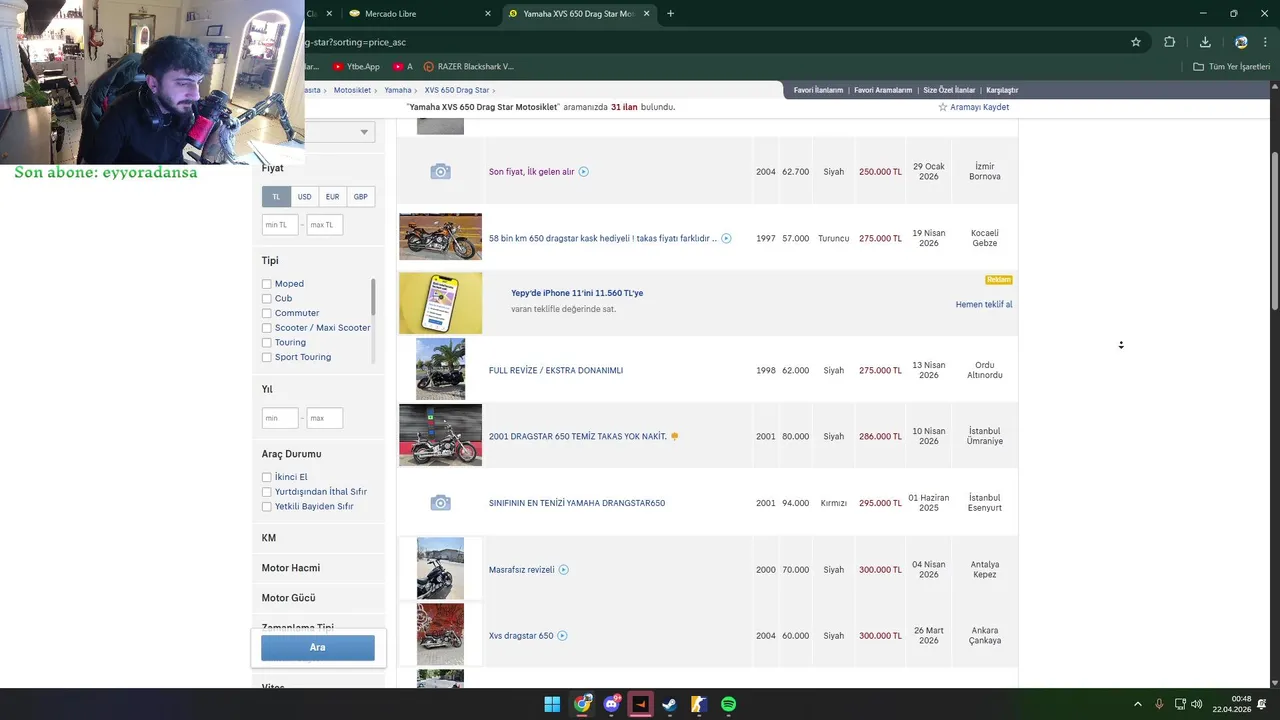Select the TL currency tab
Screen dimensions: 1280x720
pyautogui.click(x=276, y=197)
